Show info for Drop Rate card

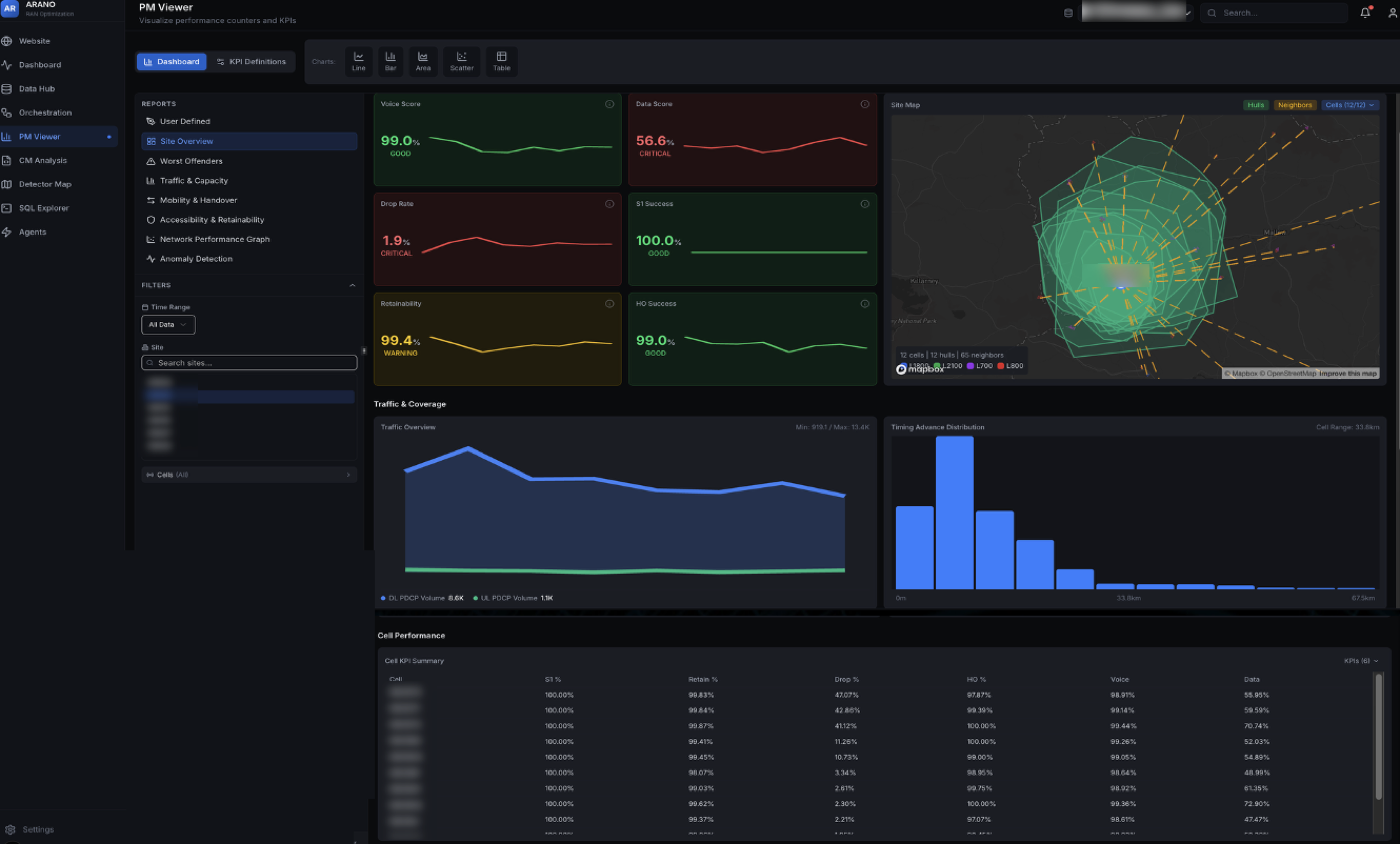click(x=610, y=204)
